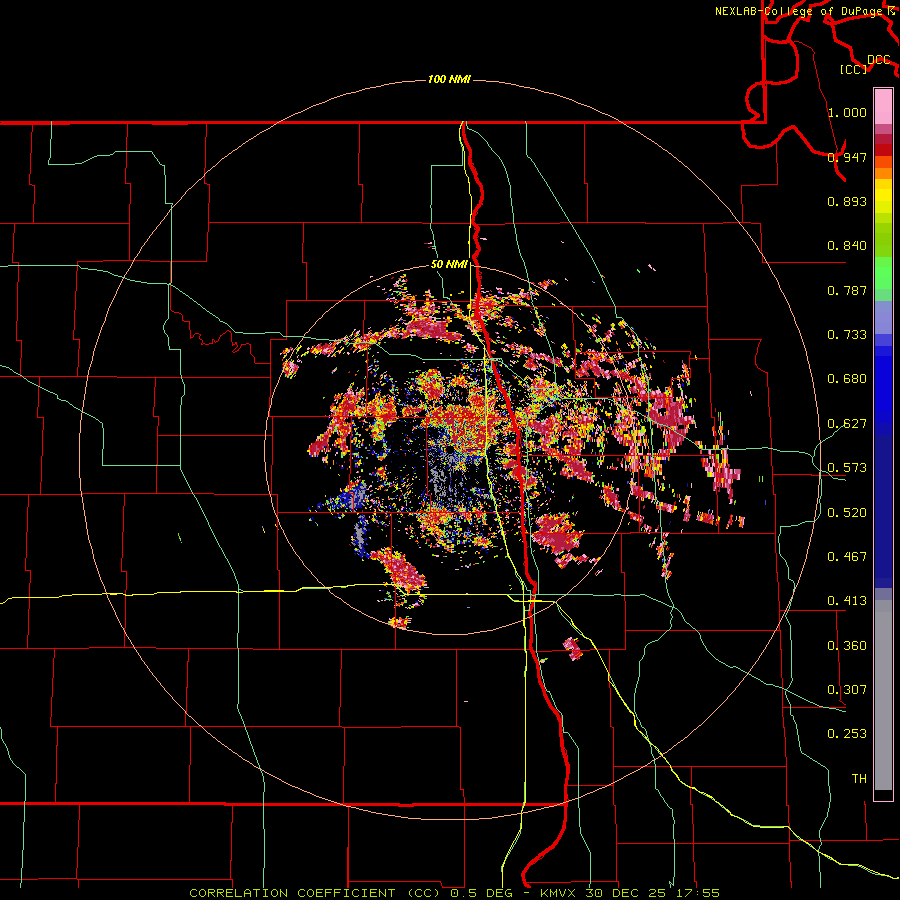Click the 0.840 legend value
Screen dimensions: 900x900
click(847, 246)
